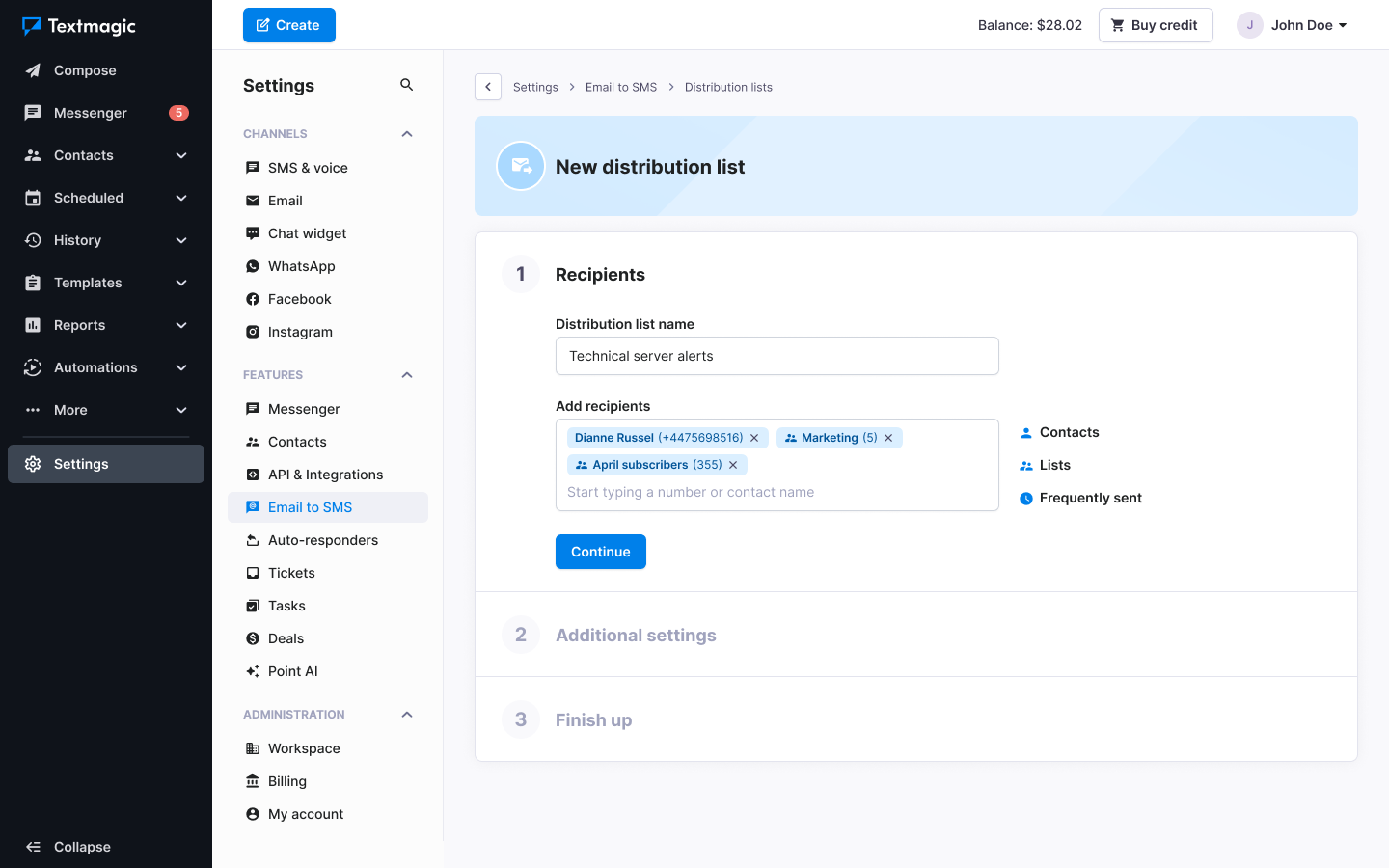Viewport: 1389px width, 868px height.
Task: Select the Messenger icon in the sidebar
Action: [x=34, y=112]
